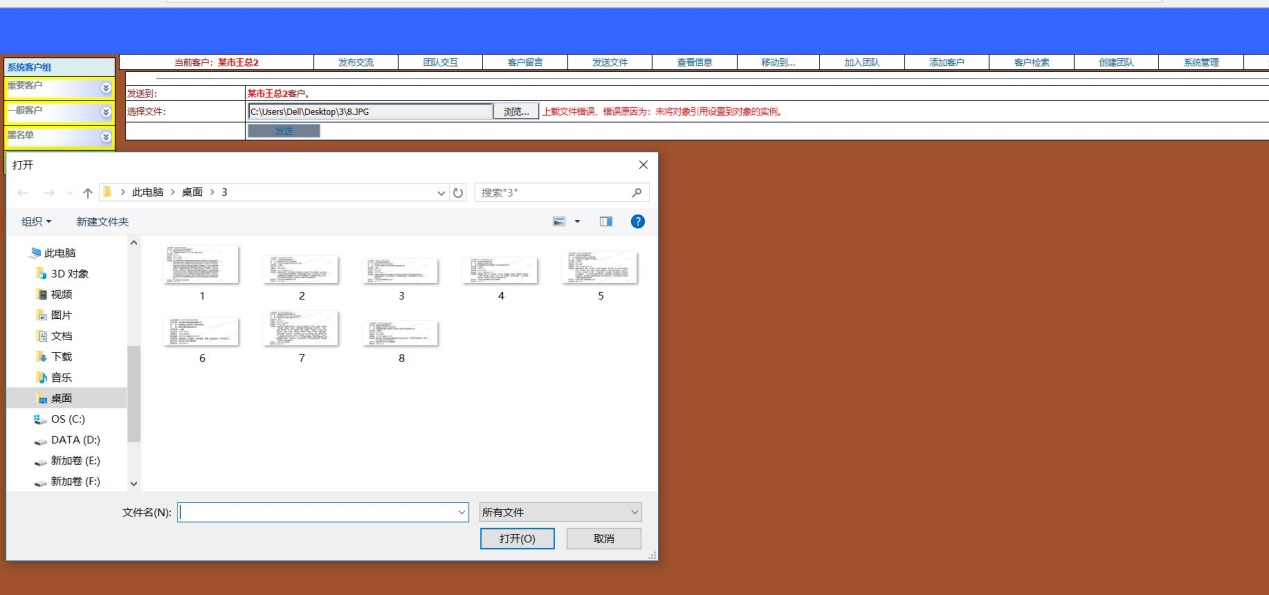Viewport: 1269px width, 595px height.
Task: Open the 查看信息 menu item
Action: [x=694, y=62]
